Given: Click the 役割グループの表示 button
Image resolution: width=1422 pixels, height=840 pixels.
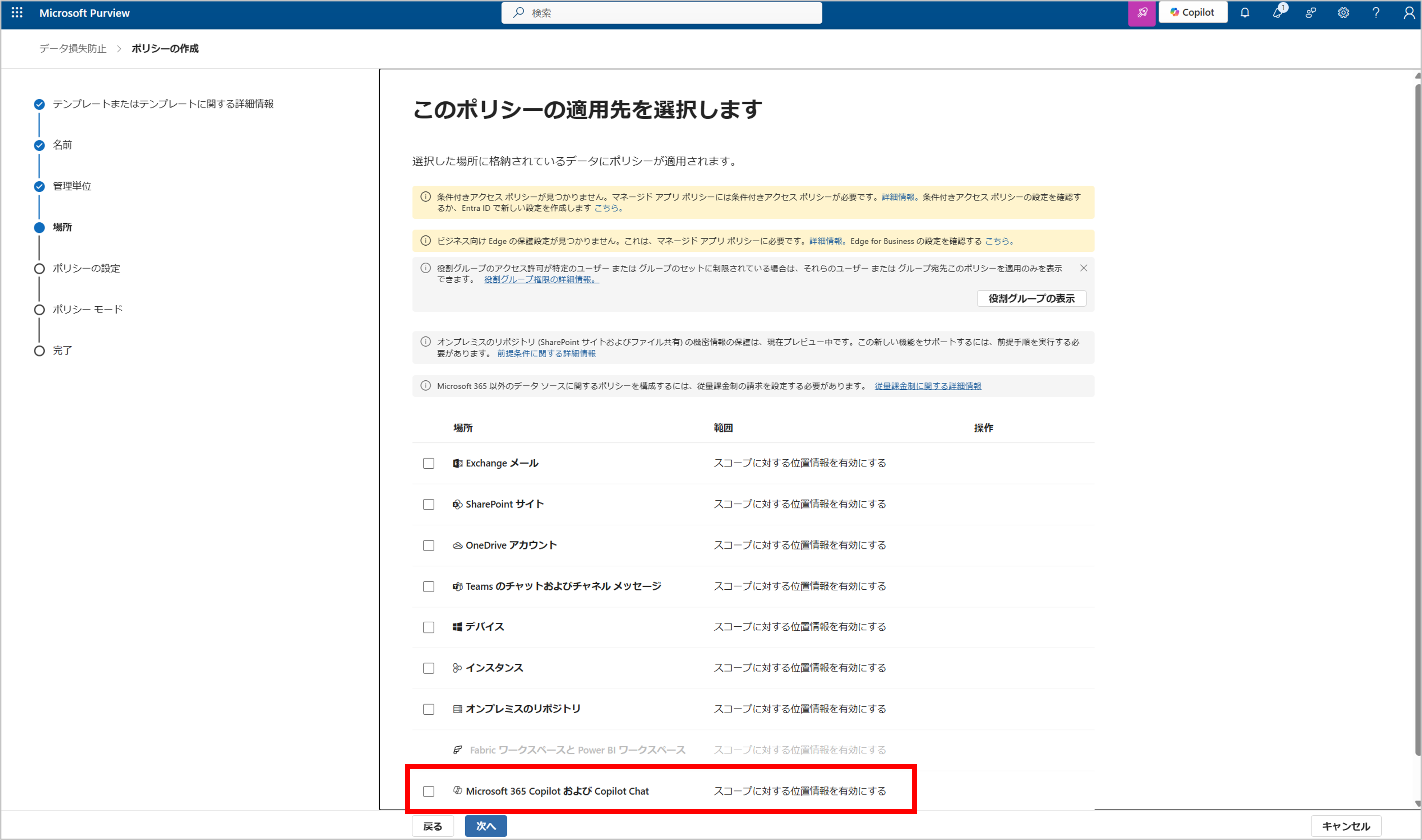Looking at the screenshot, I should coord(1031,298).
